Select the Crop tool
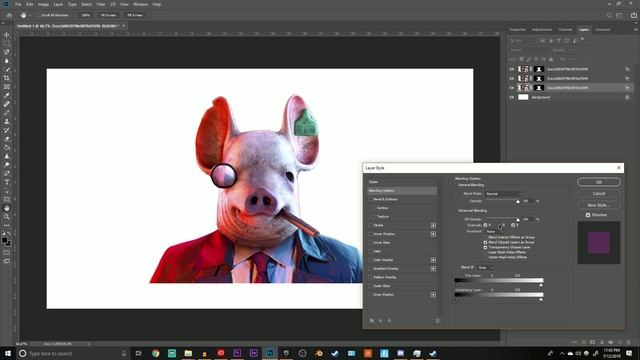The height and width of the screenshot is (360, 640). coord(7,78)
